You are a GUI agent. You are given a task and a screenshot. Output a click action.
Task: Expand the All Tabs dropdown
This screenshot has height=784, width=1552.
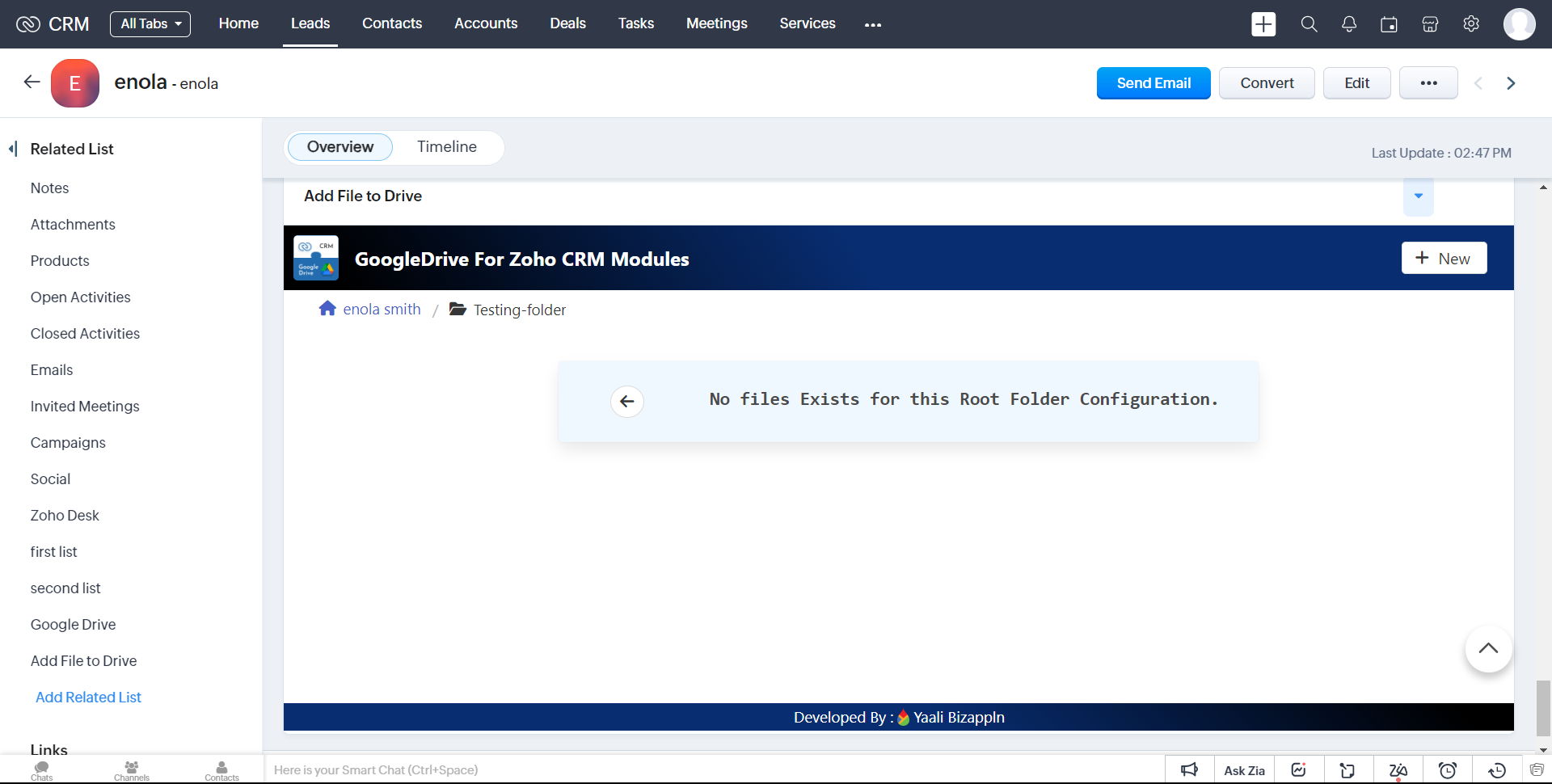(x=150, y=24)
